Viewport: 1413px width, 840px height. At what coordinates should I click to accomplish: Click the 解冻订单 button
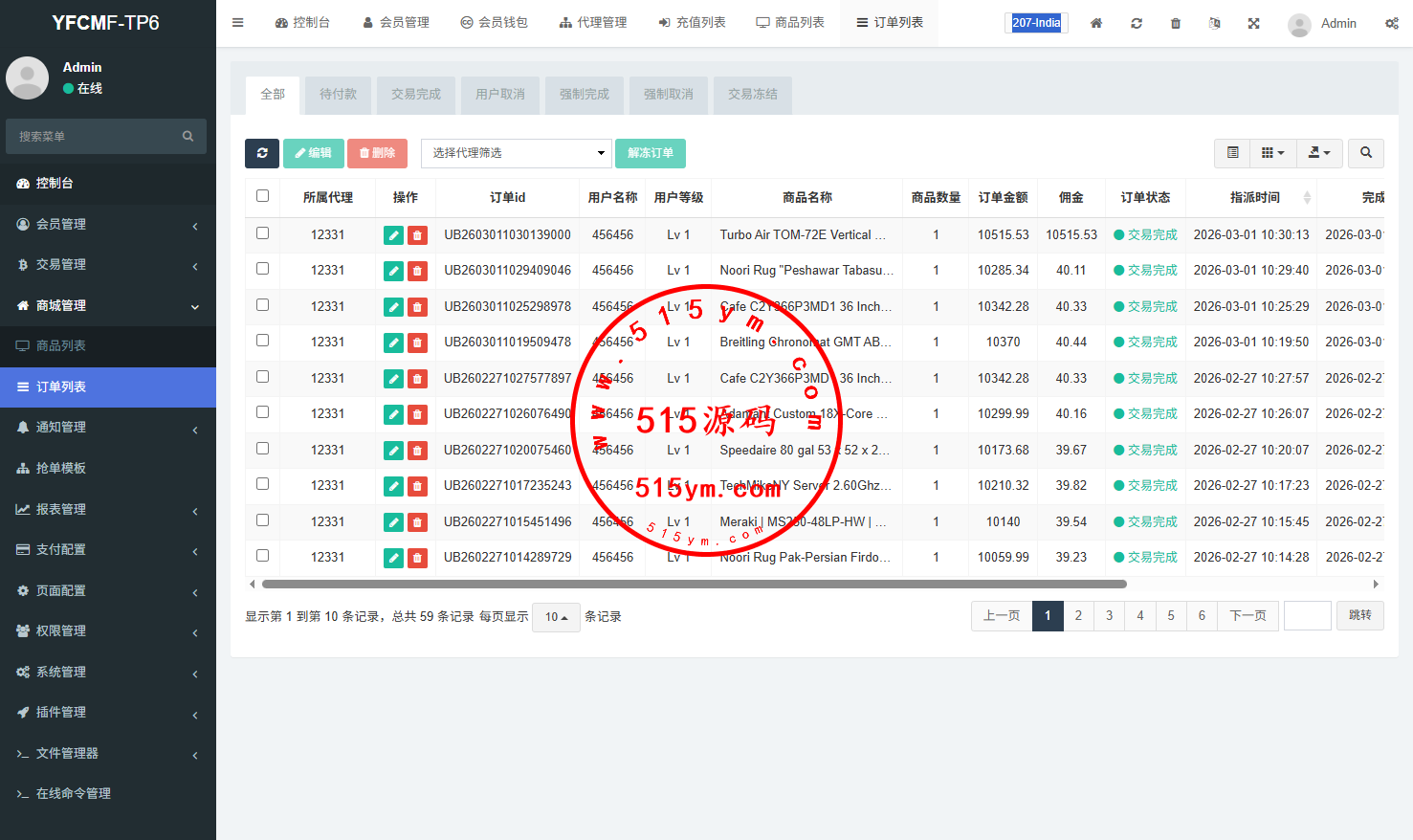[x=650, y=153]
